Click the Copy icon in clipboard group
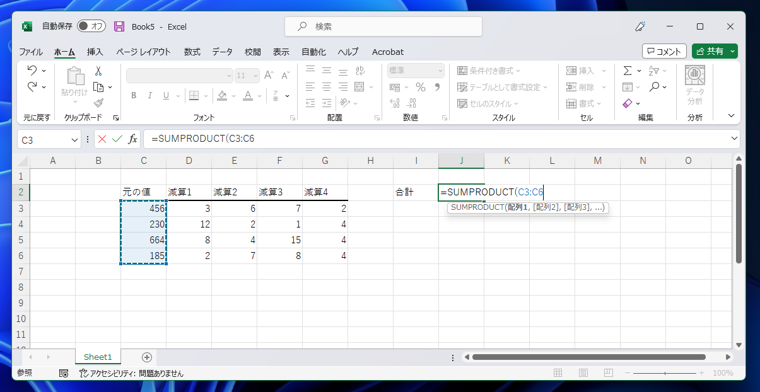 click(x=98, y=87)
